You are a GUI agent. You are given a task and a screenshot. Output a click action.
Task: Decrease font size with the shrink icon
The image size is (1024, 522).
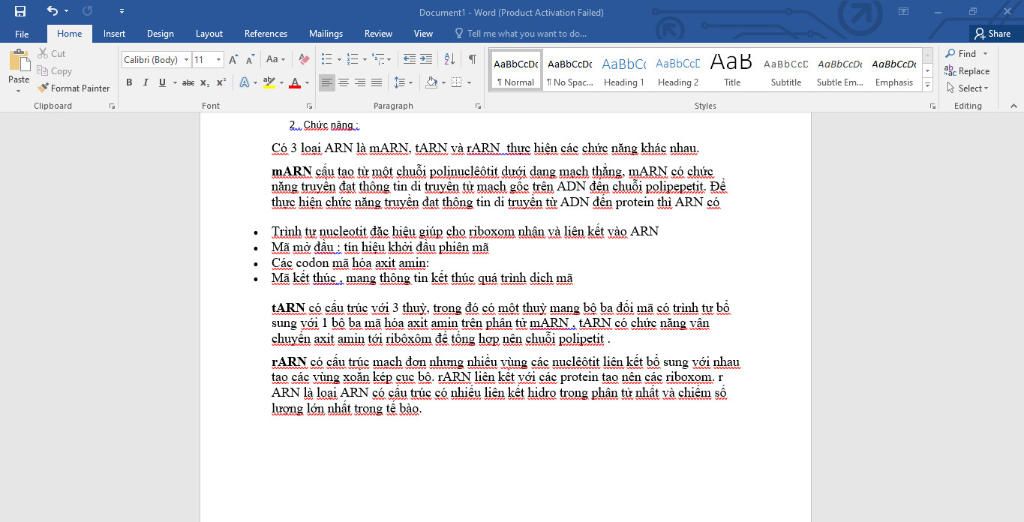[x=249, y=59]
